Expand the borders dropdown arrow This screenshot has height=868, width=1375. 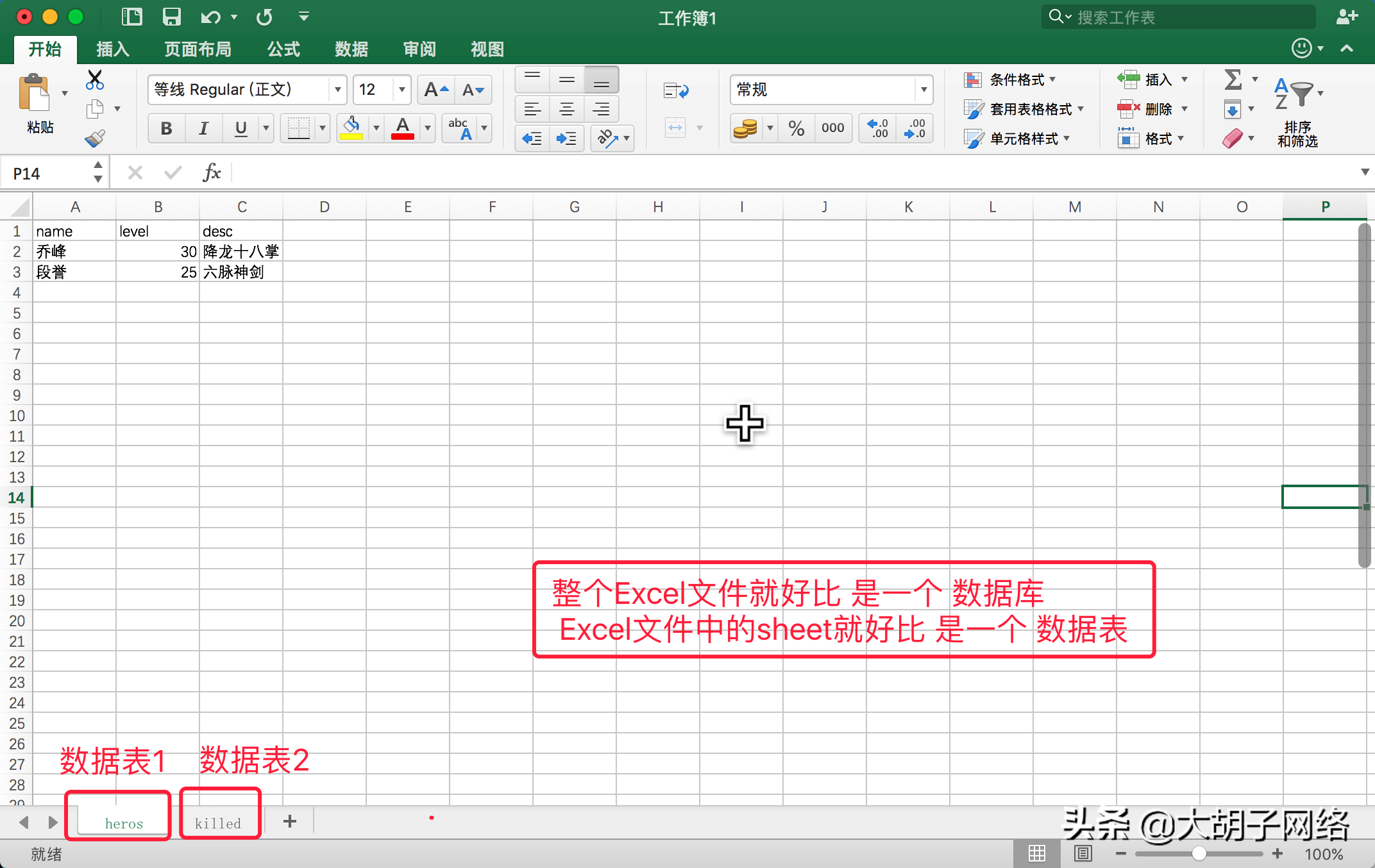(322, 128)
